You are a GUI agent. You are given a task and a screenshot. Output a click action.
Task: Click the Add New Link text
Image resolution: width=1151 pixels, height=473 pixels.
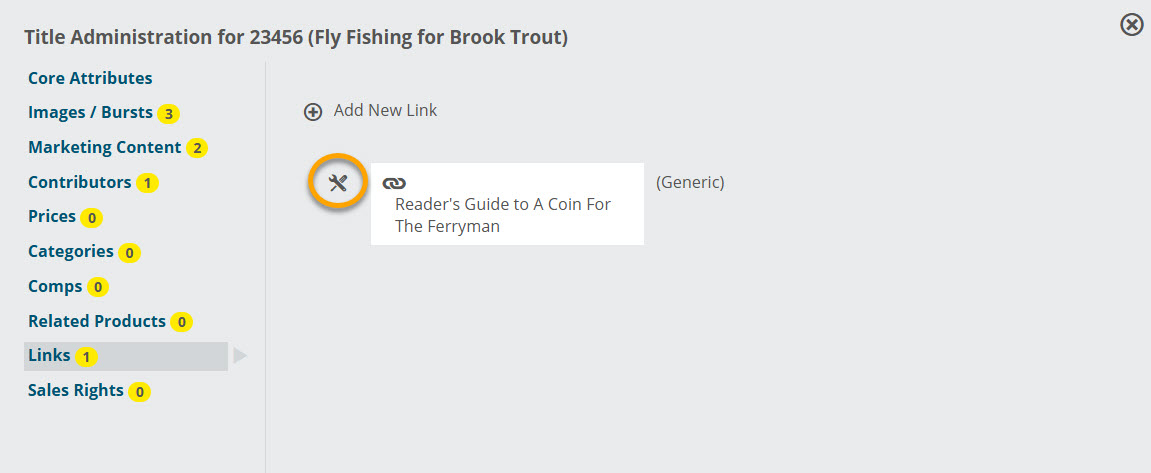point(385,110)
